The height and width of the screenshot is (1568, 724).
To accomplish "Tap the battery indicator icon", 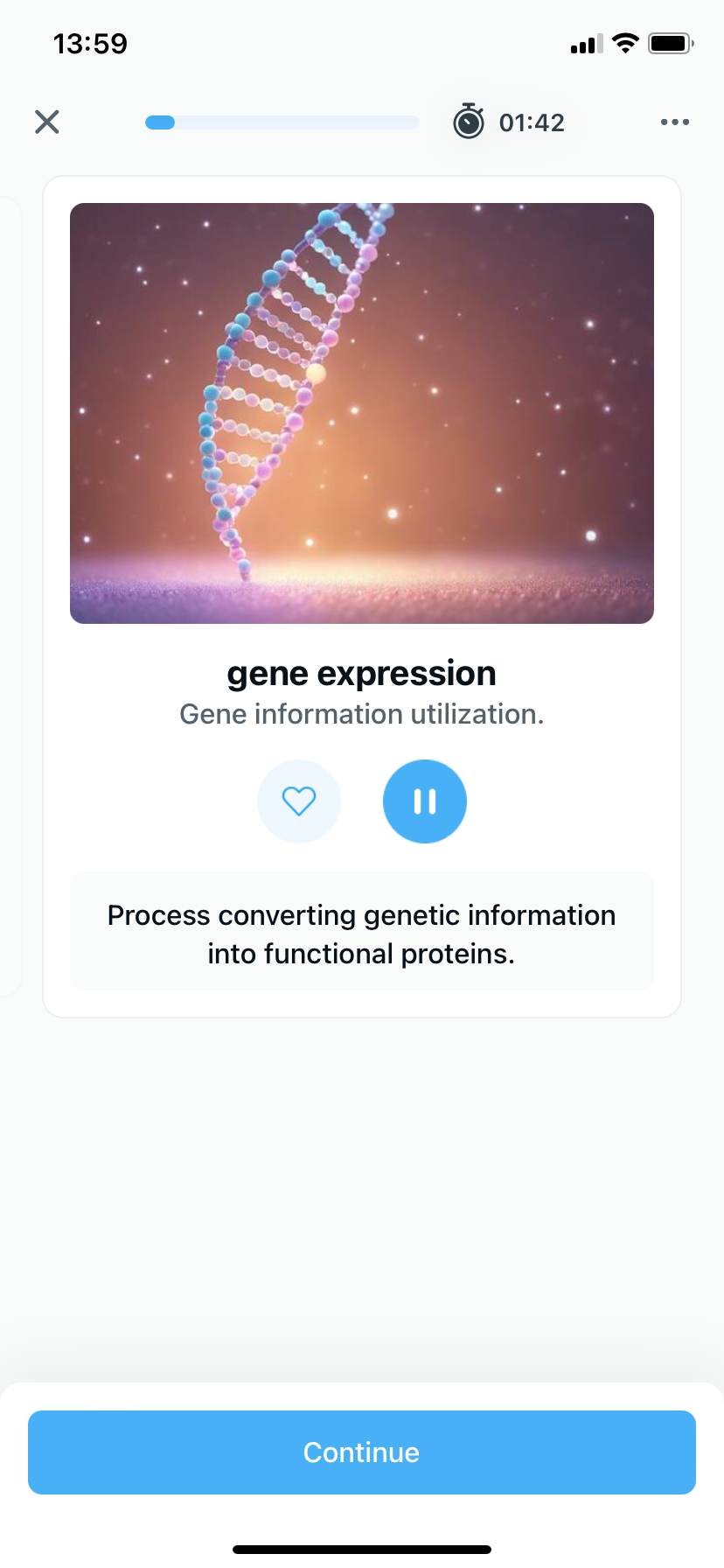I will tap(670, 43).
